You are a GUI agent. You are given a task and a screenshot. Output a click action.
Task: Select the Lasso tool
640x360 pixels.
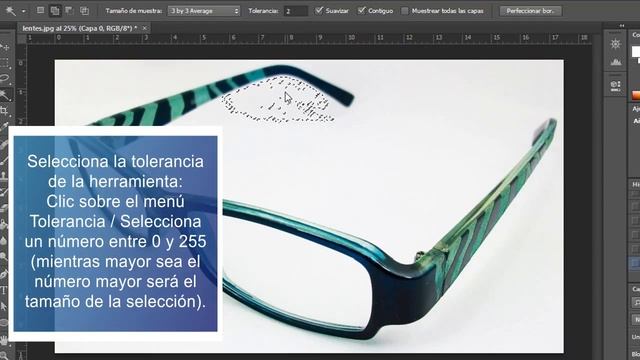[4, 78]
